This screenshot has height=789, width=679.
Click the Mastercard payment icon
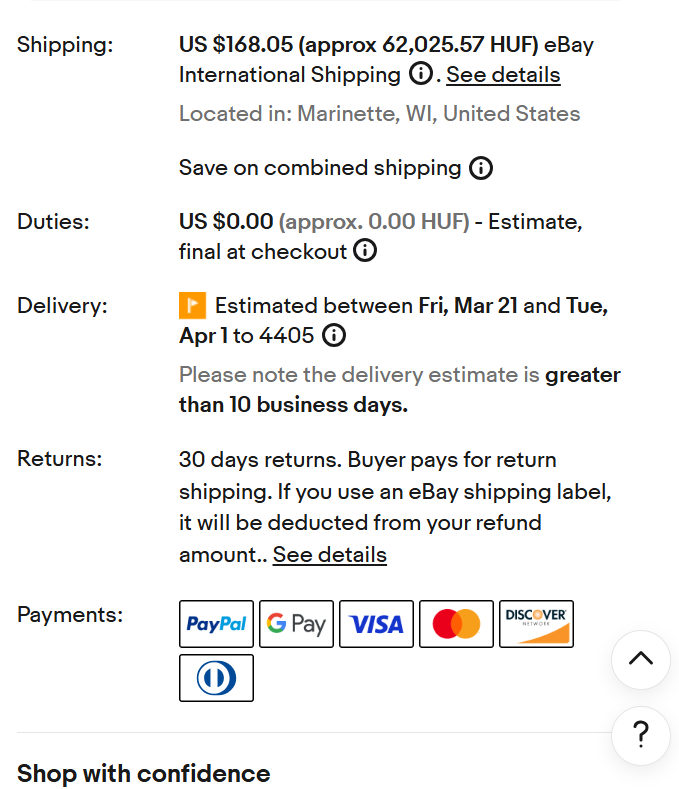coord(457,624)
